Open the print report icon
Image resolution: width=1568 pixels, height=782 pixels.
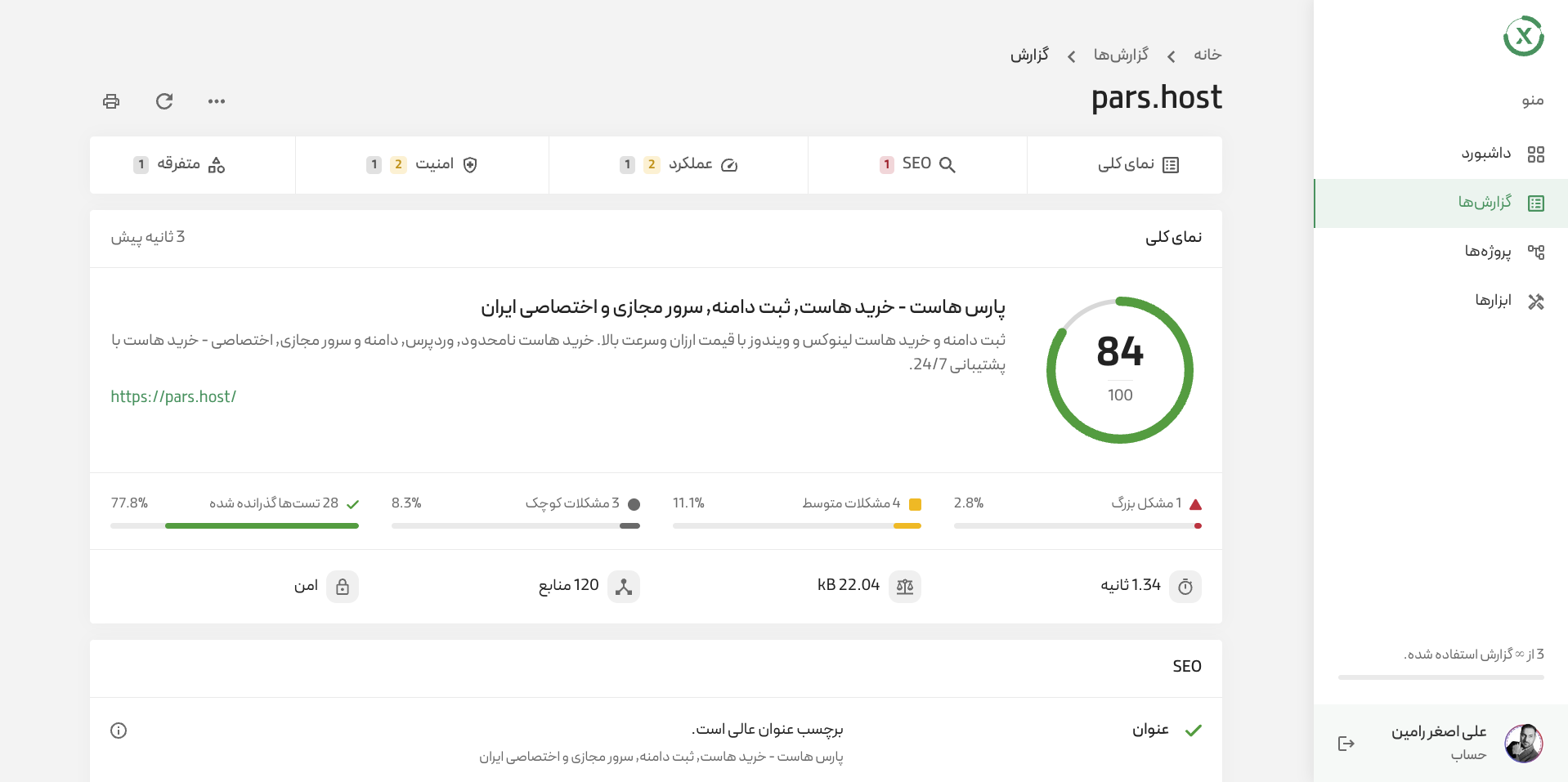click(x=111, y=101)
